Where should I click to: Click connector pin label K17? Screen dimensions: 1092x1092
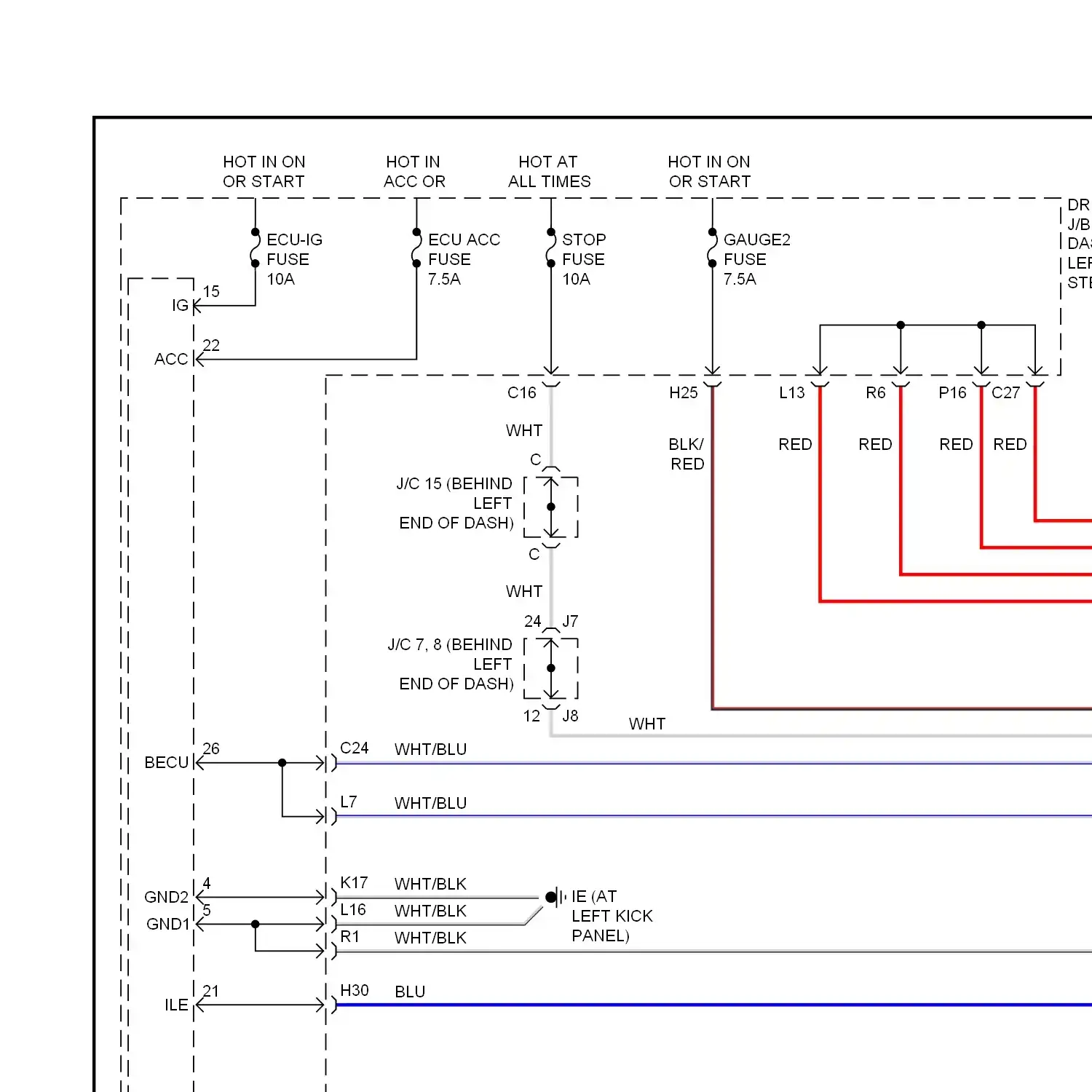[x=354, y=882]
